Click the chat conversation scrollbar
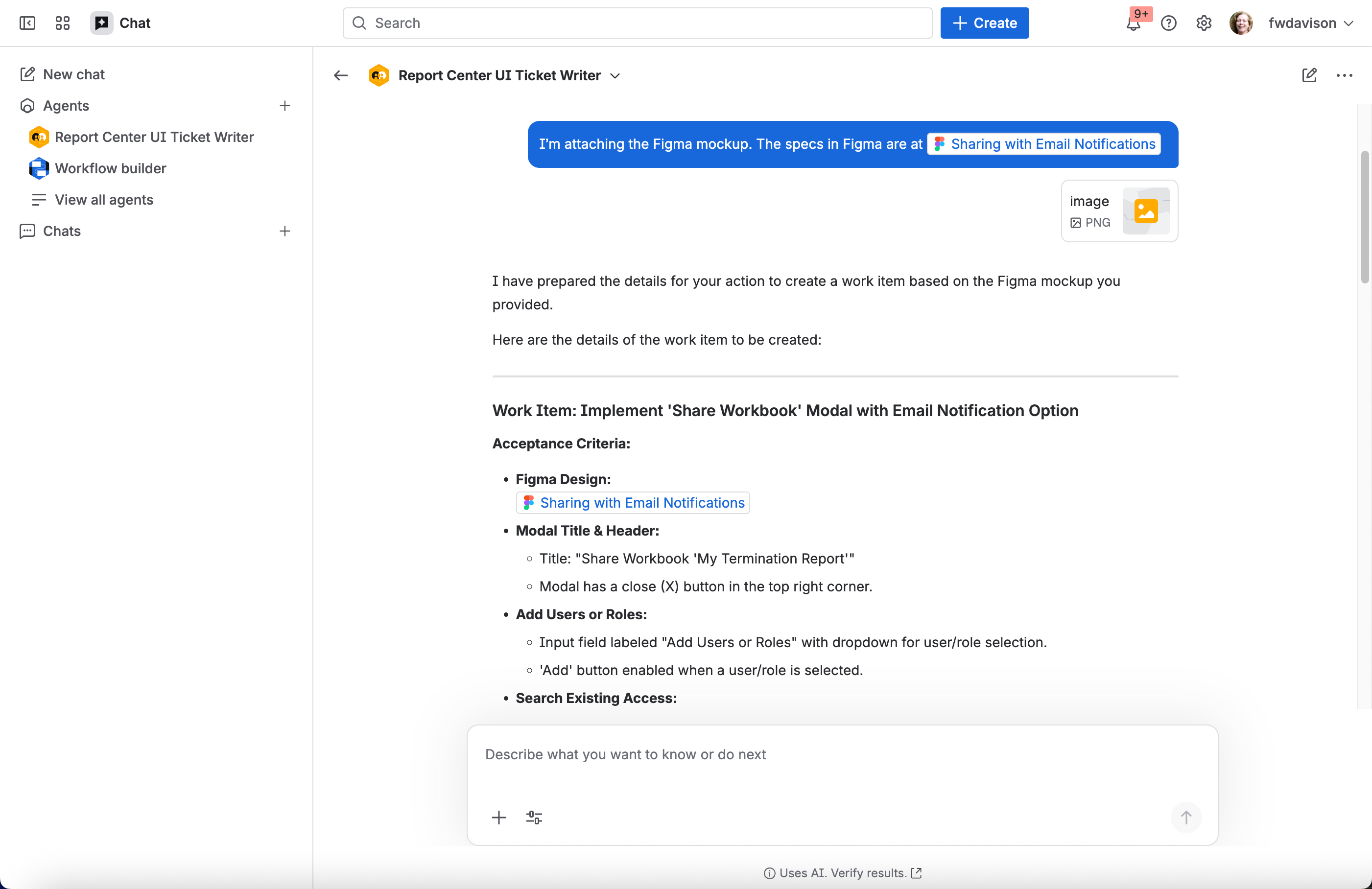This screenshot has height=889, width=1372. 1364,216
